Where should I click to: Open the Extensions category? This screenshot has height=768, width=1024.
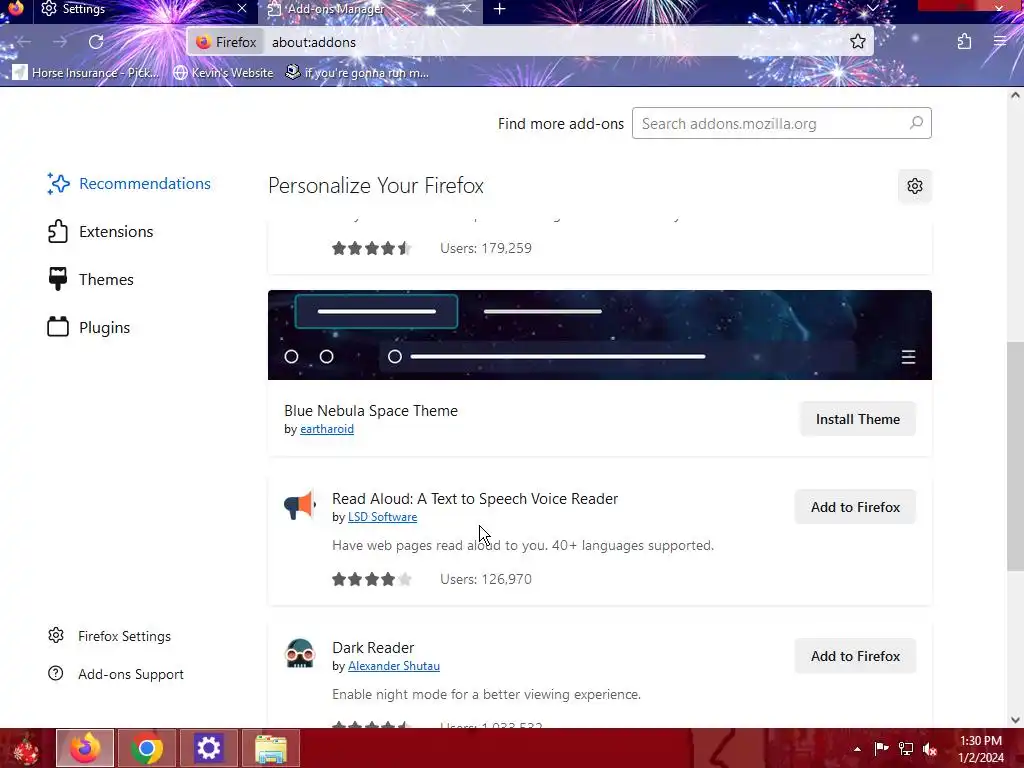click(x=101, y=232)
